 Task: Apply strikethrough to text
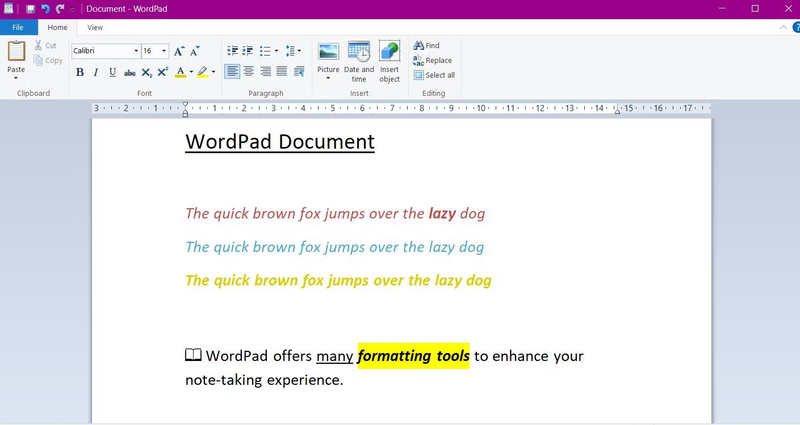click(129, 72)
